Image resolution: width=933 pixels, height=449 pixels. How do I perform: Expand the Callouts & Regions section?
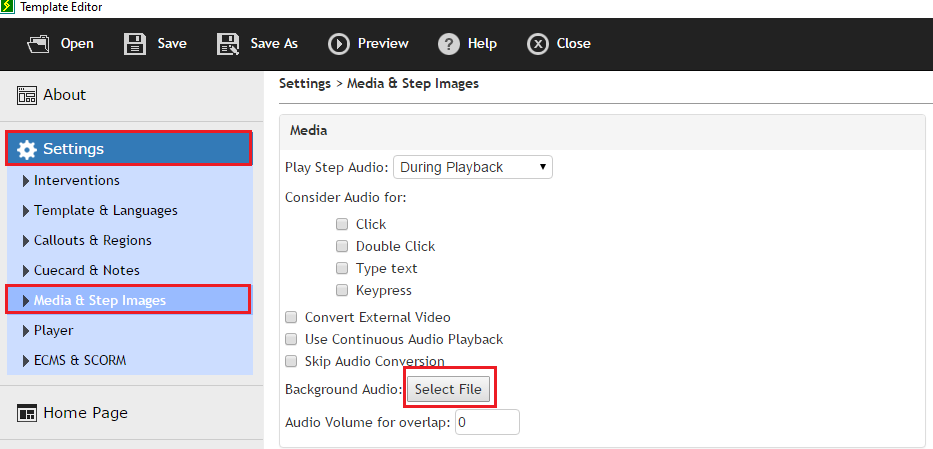click(26, 241)
